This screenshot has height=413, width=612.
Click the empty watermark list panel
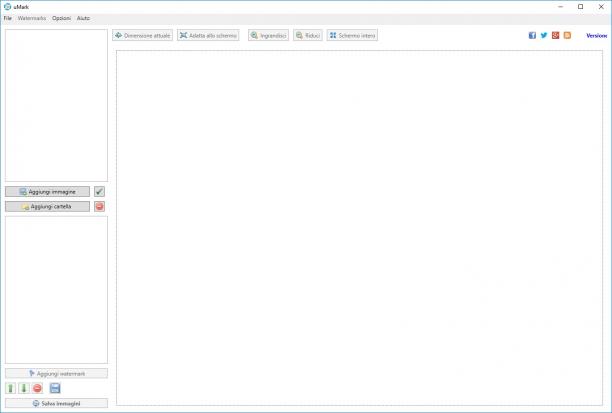56,290
